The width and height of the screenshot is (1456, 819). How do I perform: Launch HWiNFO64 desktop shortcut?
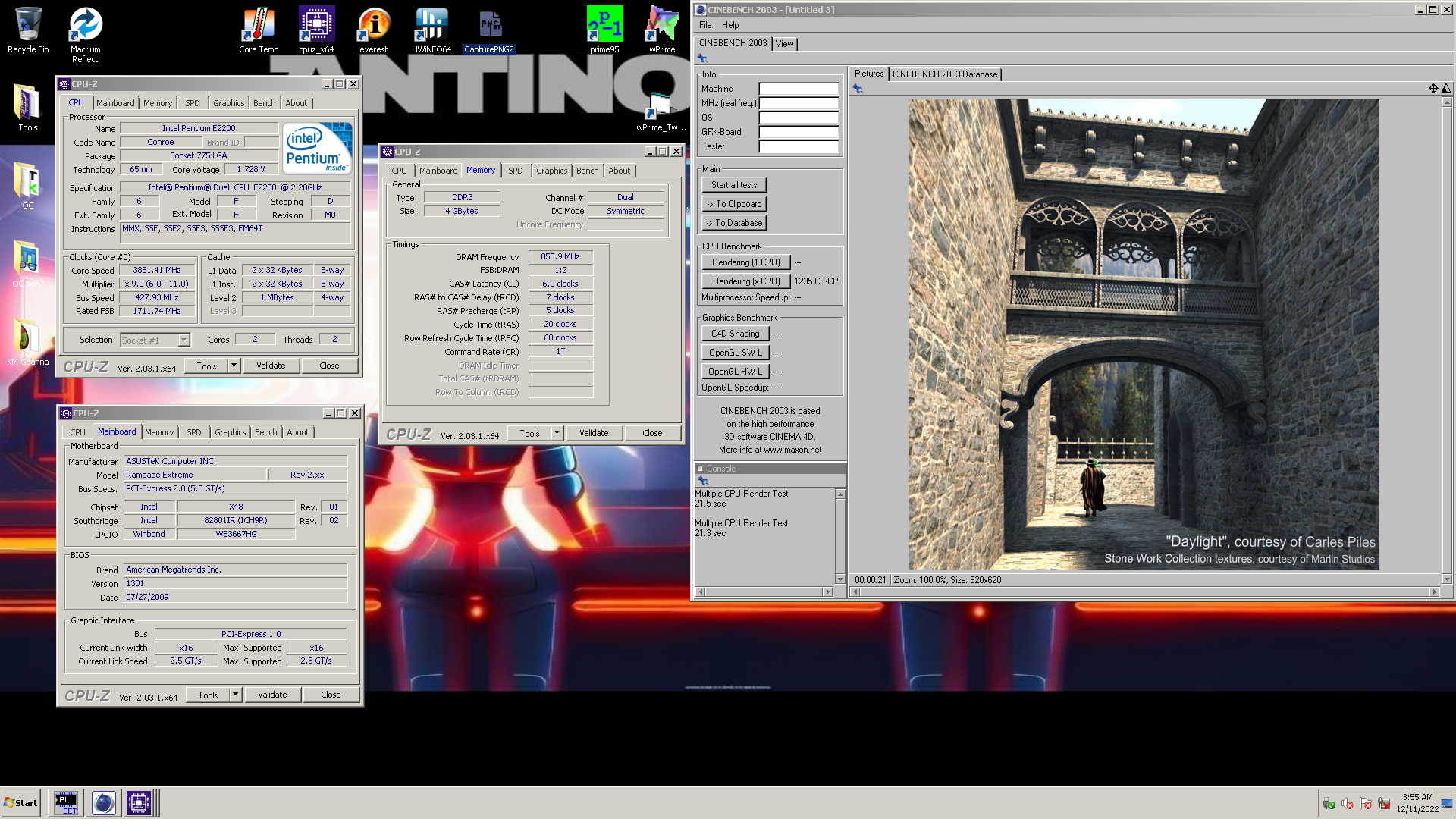[x=431, y=30]
